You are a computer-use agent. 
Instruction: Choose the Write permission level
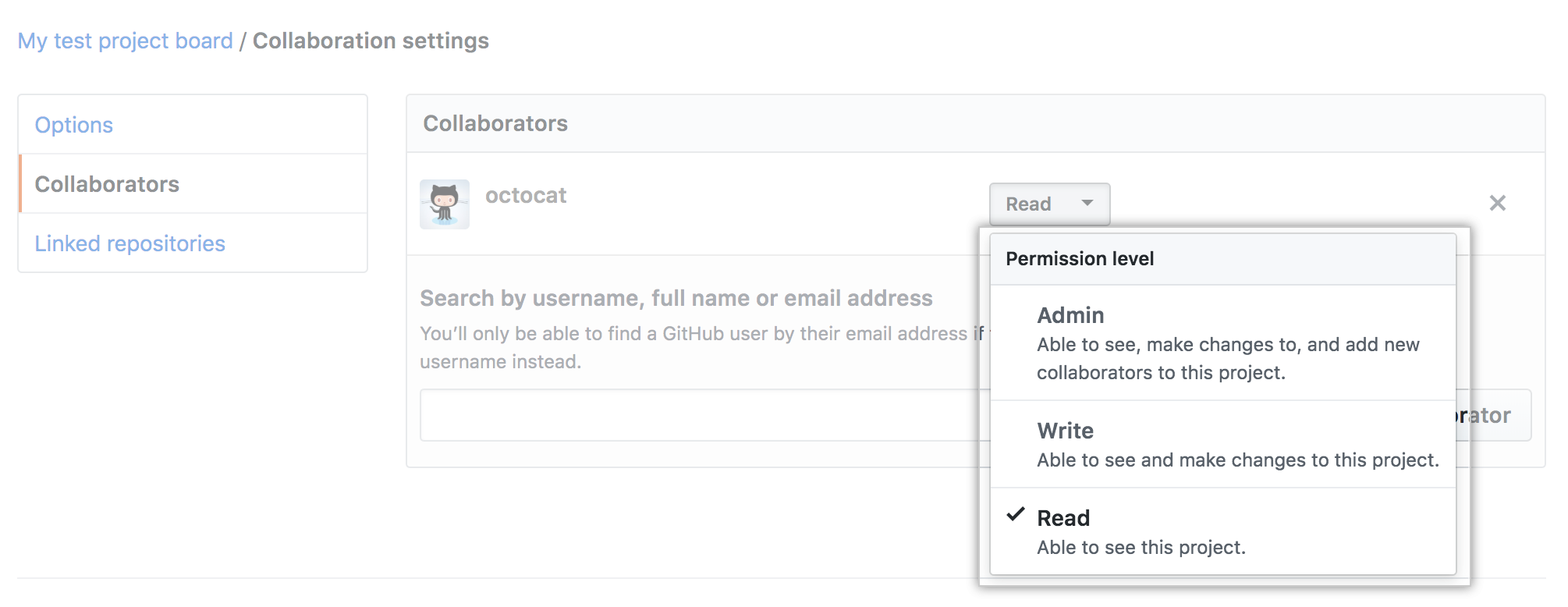[1065, 431]
